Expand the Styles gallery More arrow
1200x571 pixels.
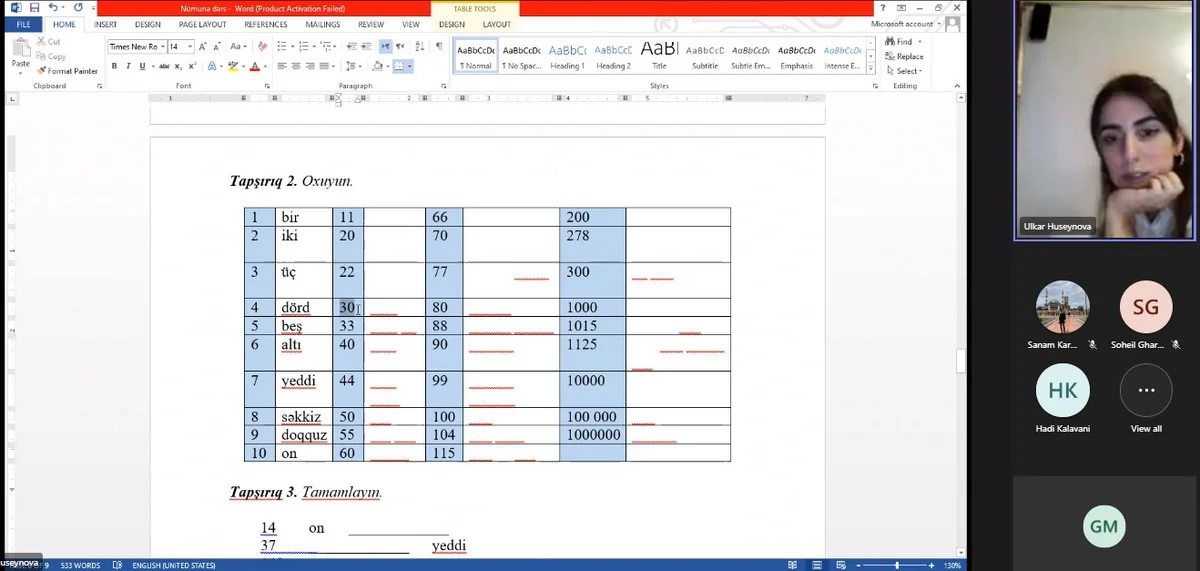(x=871, y=68)
